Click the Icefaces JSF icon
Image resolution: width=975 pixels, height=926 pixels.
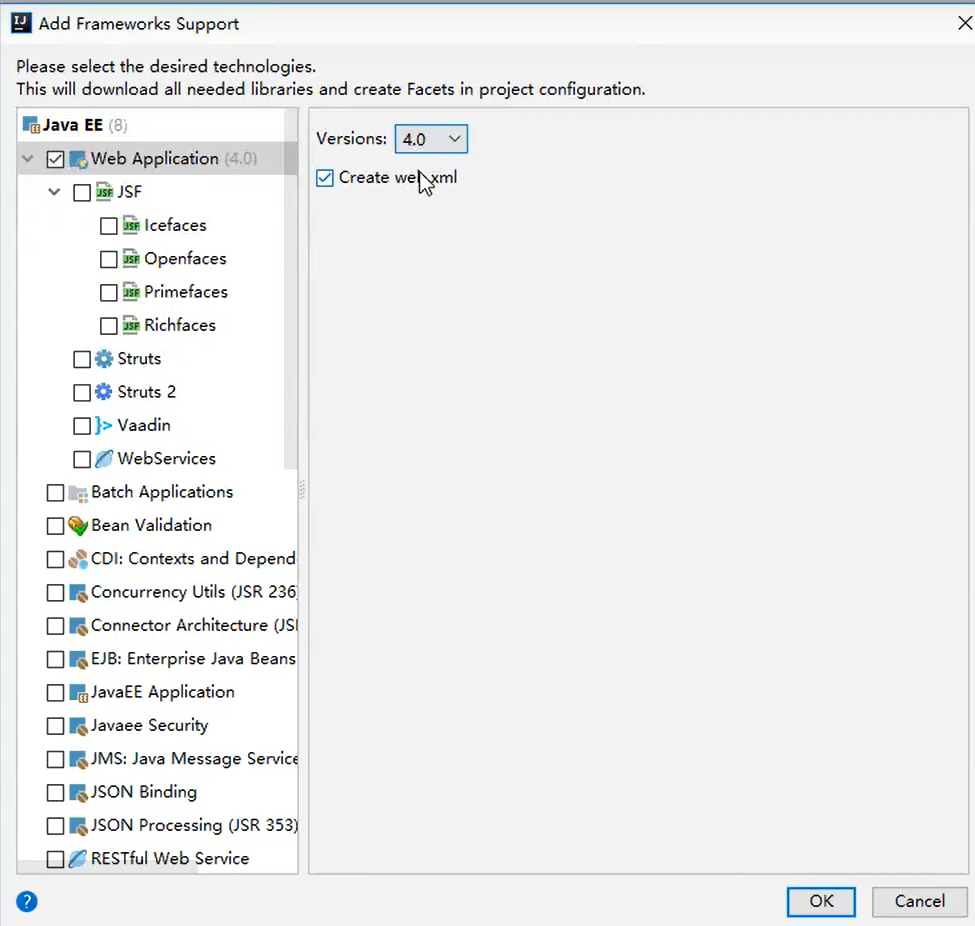click(131, 225)
